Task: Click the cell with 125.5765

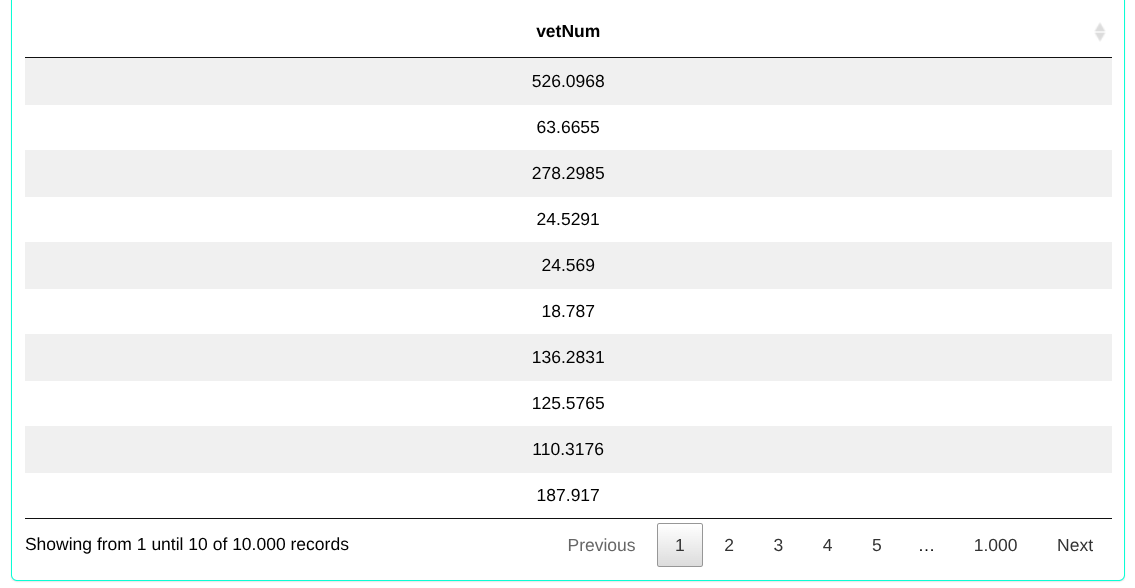Action: pyautogui.click(x=568, y=404)
